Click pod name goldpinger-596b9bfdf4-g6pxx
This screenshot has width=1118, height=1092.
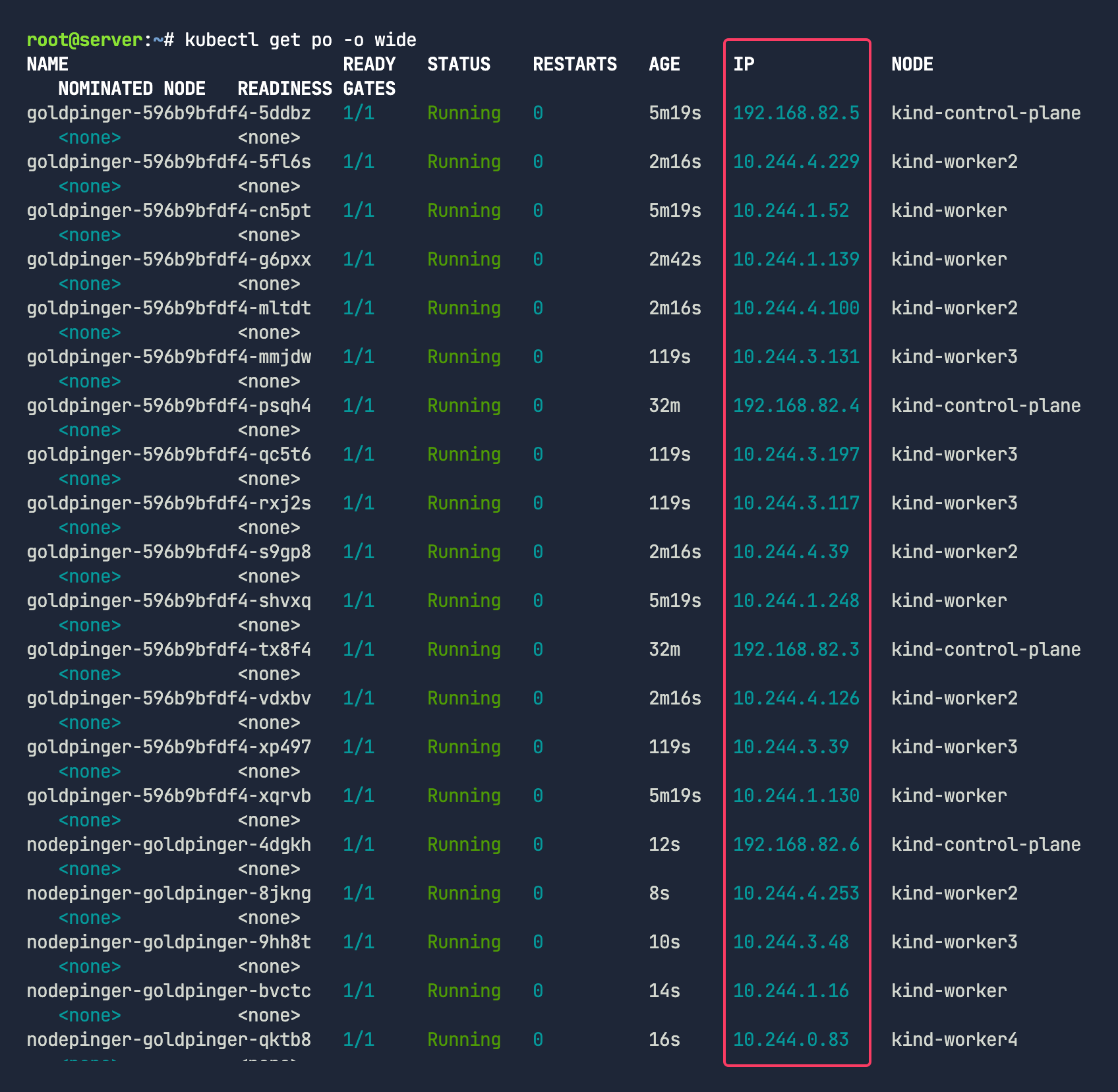coord(169,260)
